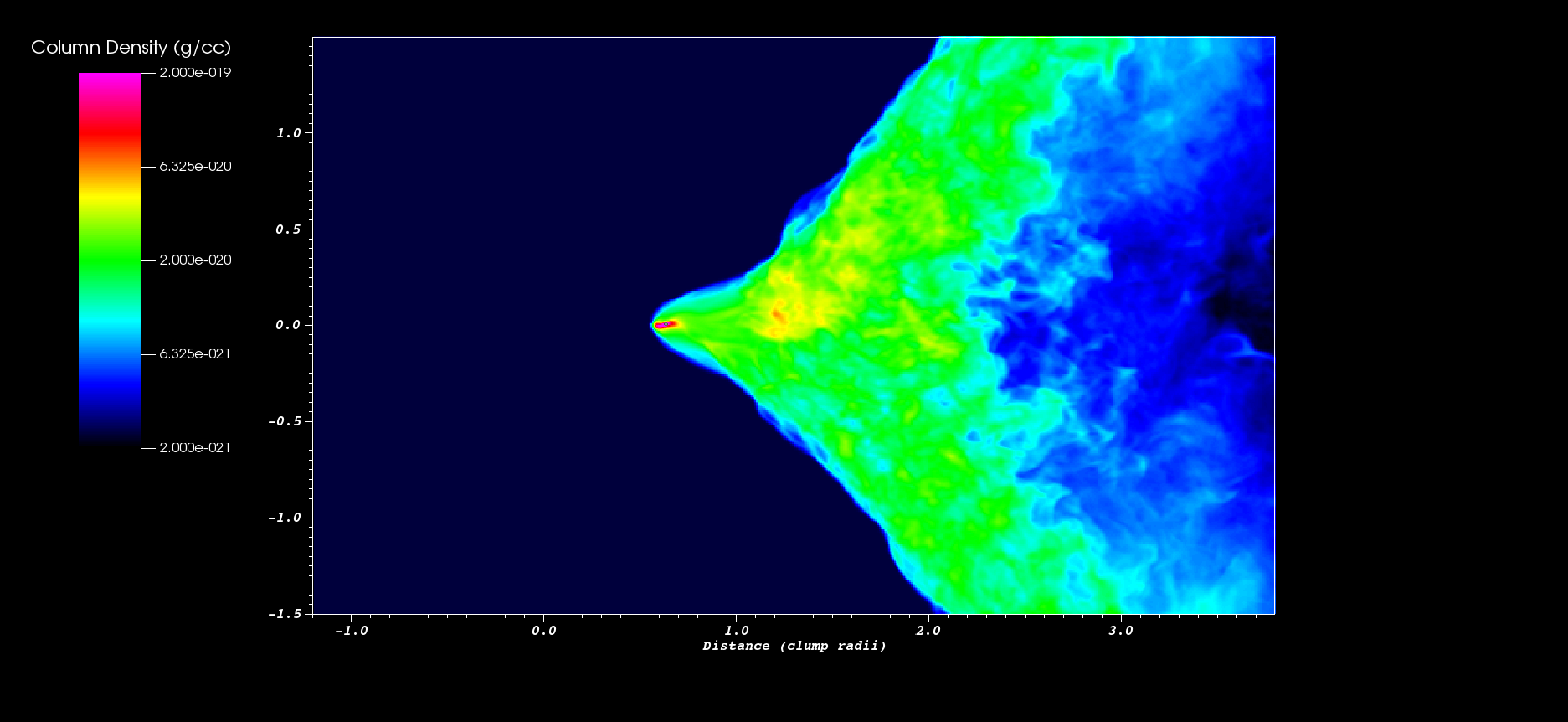
Task: Click the vertical axis tick label 0.0
Action: [x=288, y=325]
